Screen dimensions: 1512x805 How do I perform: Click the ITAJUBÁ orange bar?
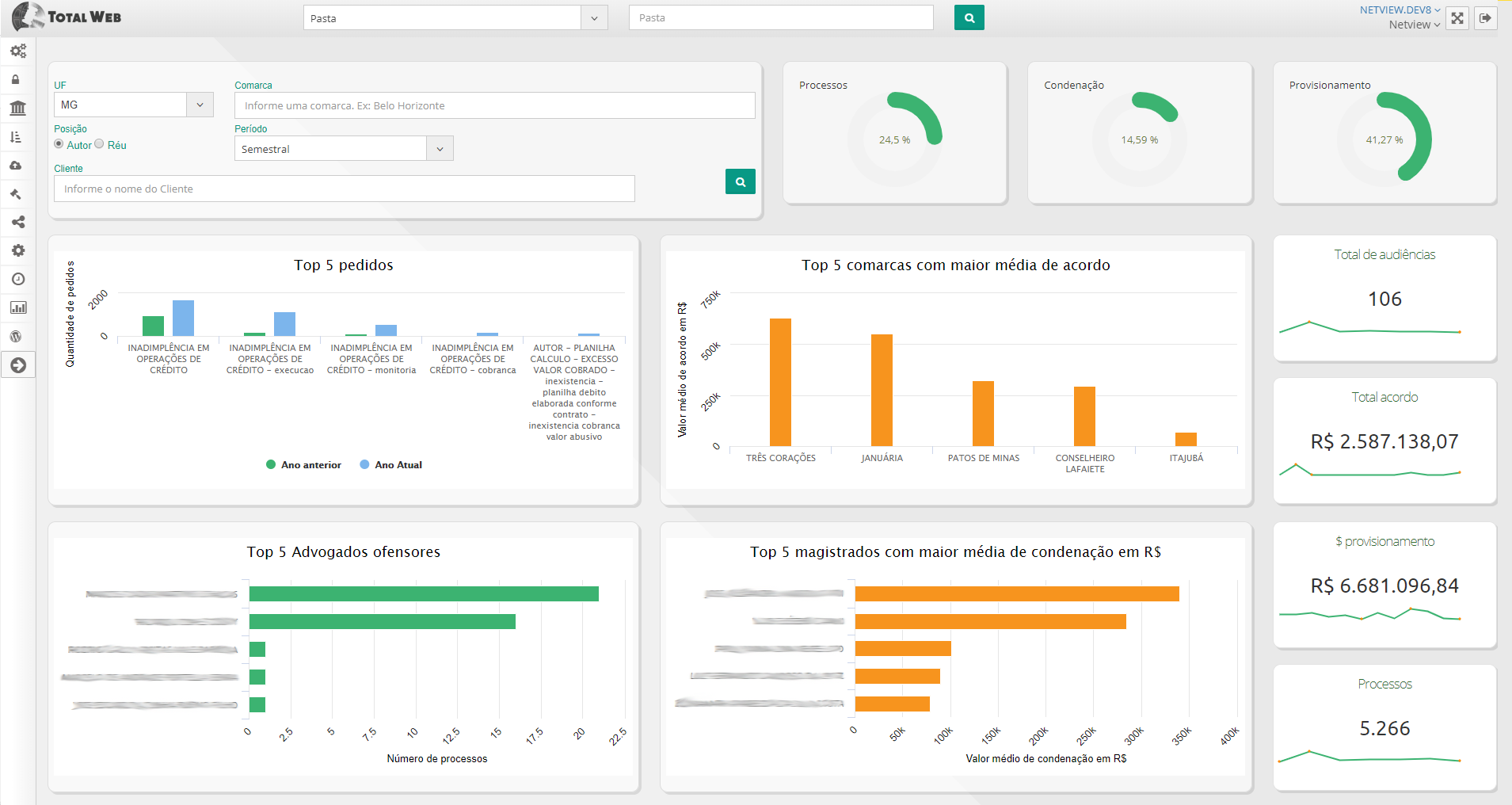pos(1186,439)
